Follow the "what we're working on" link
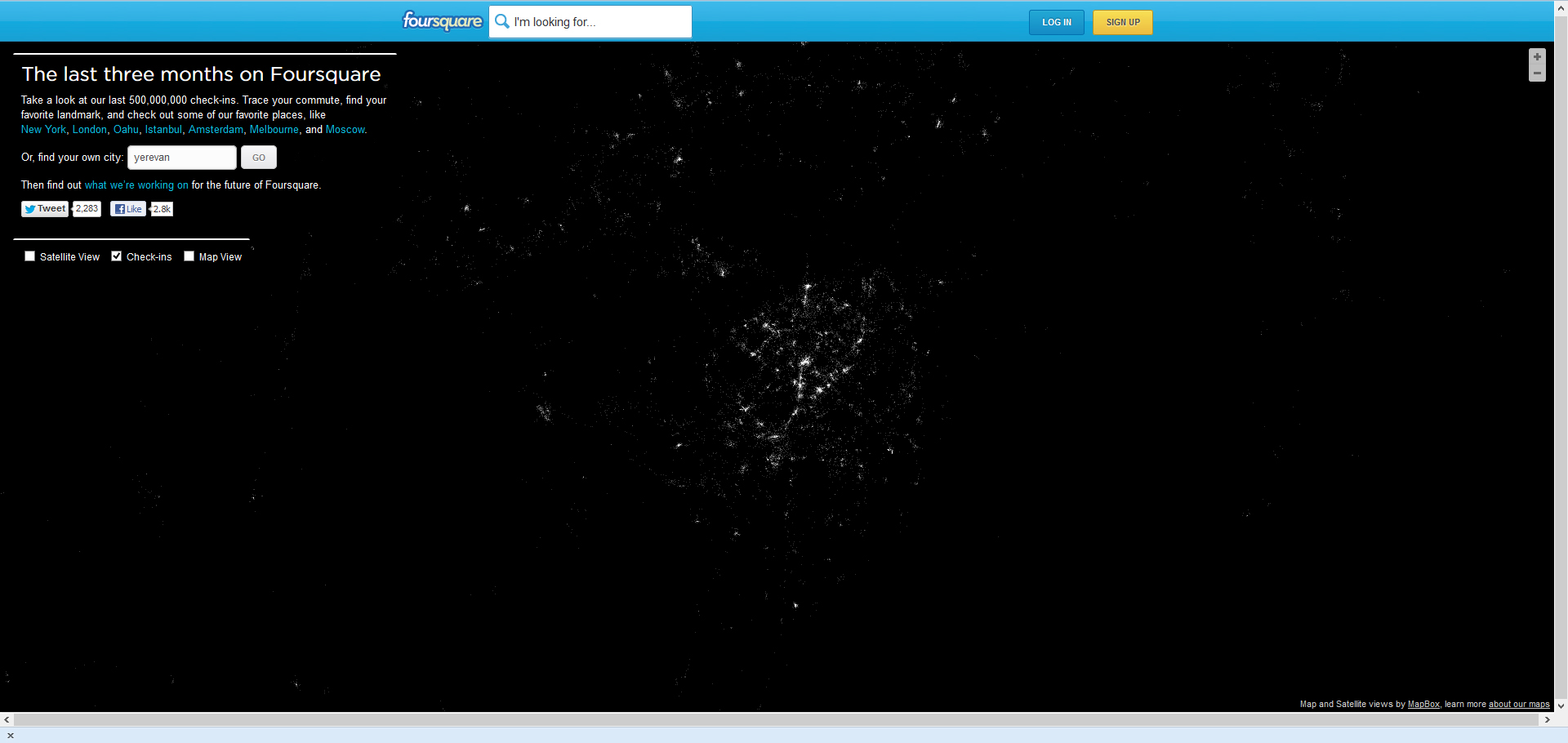Screen dimensions: 1568x743 coord(136,185)
